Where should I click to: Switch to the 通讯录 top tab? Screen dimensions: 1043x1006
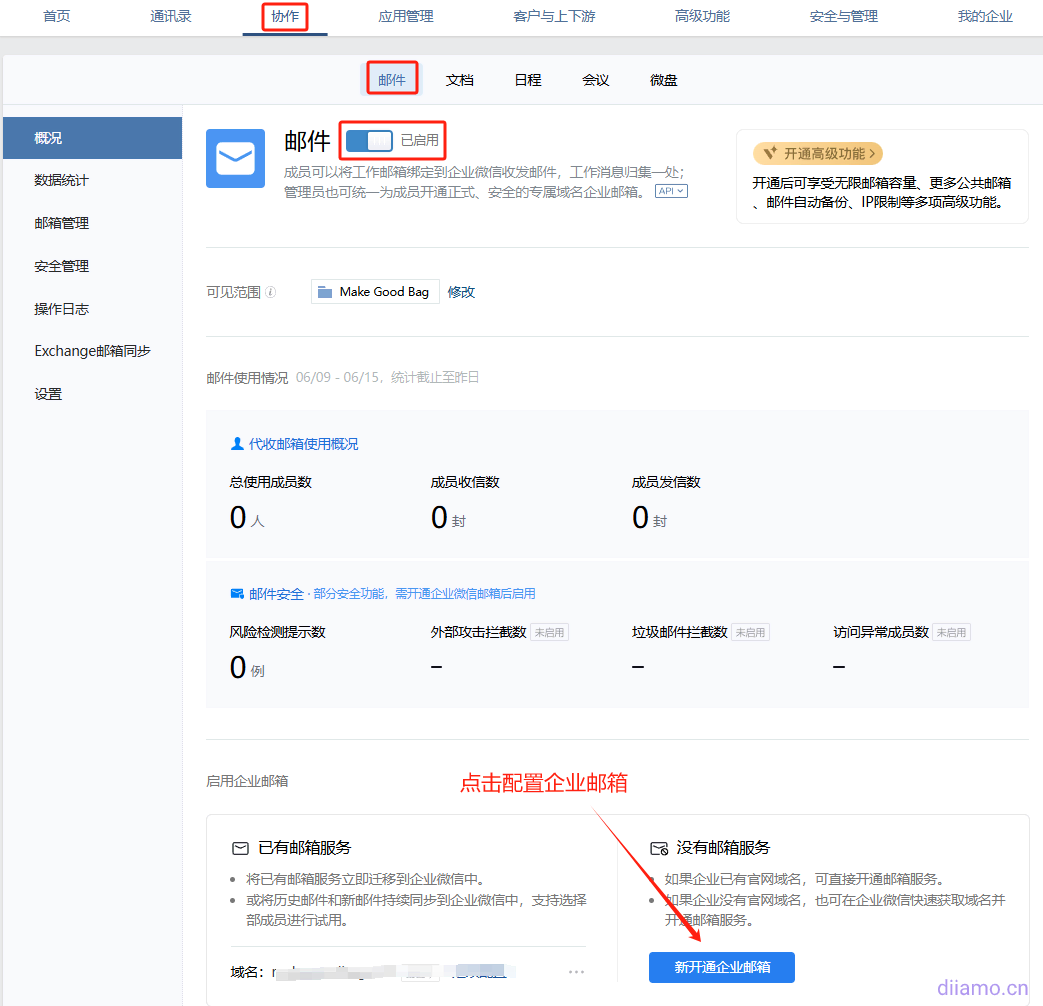click(x=171, y=17)
